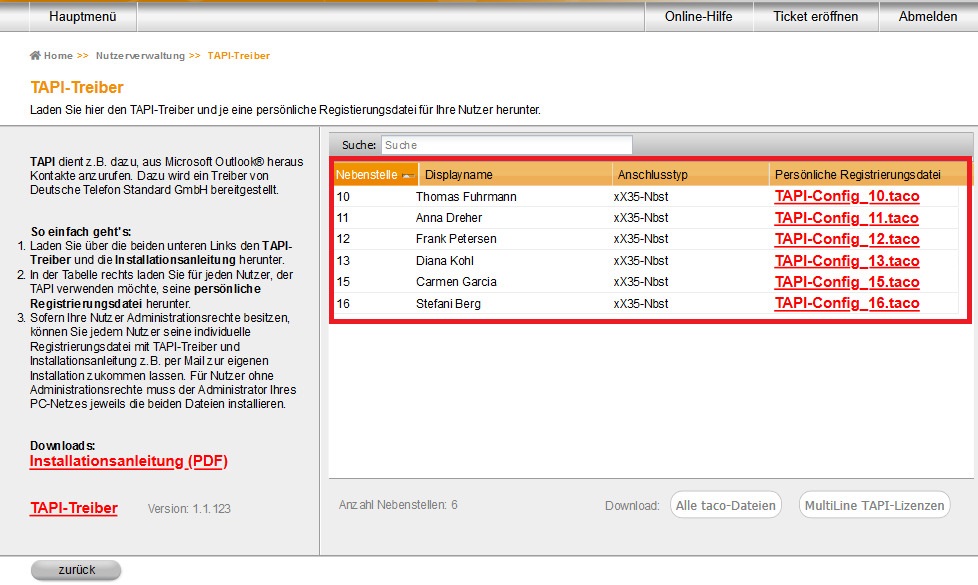Image resolution: width=978 pixels, height=585 pixels.
Task: Download TAPI-Config_13.taco file
Action: pyautogui.click(x=847, y=261)
